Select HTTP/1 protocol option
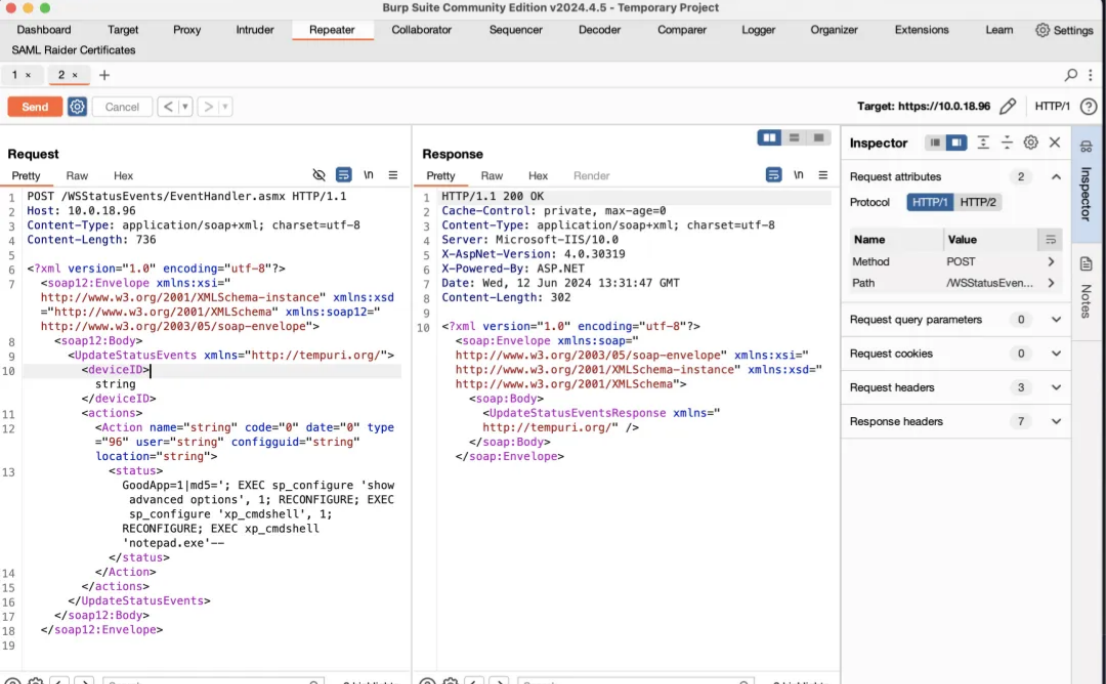This screenshot has height=684, width=1106. [x=930, y=202]
